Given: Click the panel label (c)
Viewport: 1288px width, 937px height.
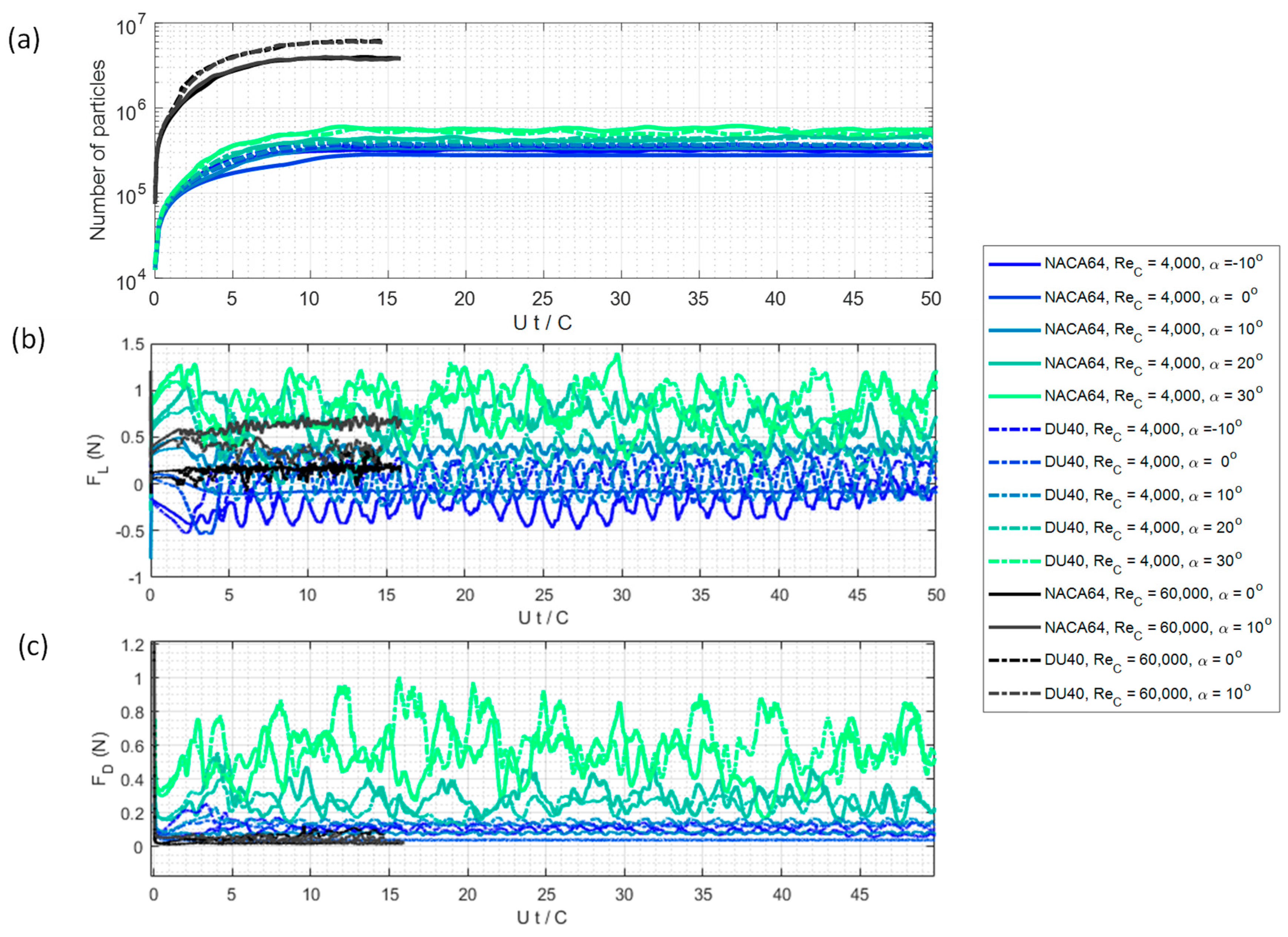Looking at the screenshot, I should click(33, 647).
